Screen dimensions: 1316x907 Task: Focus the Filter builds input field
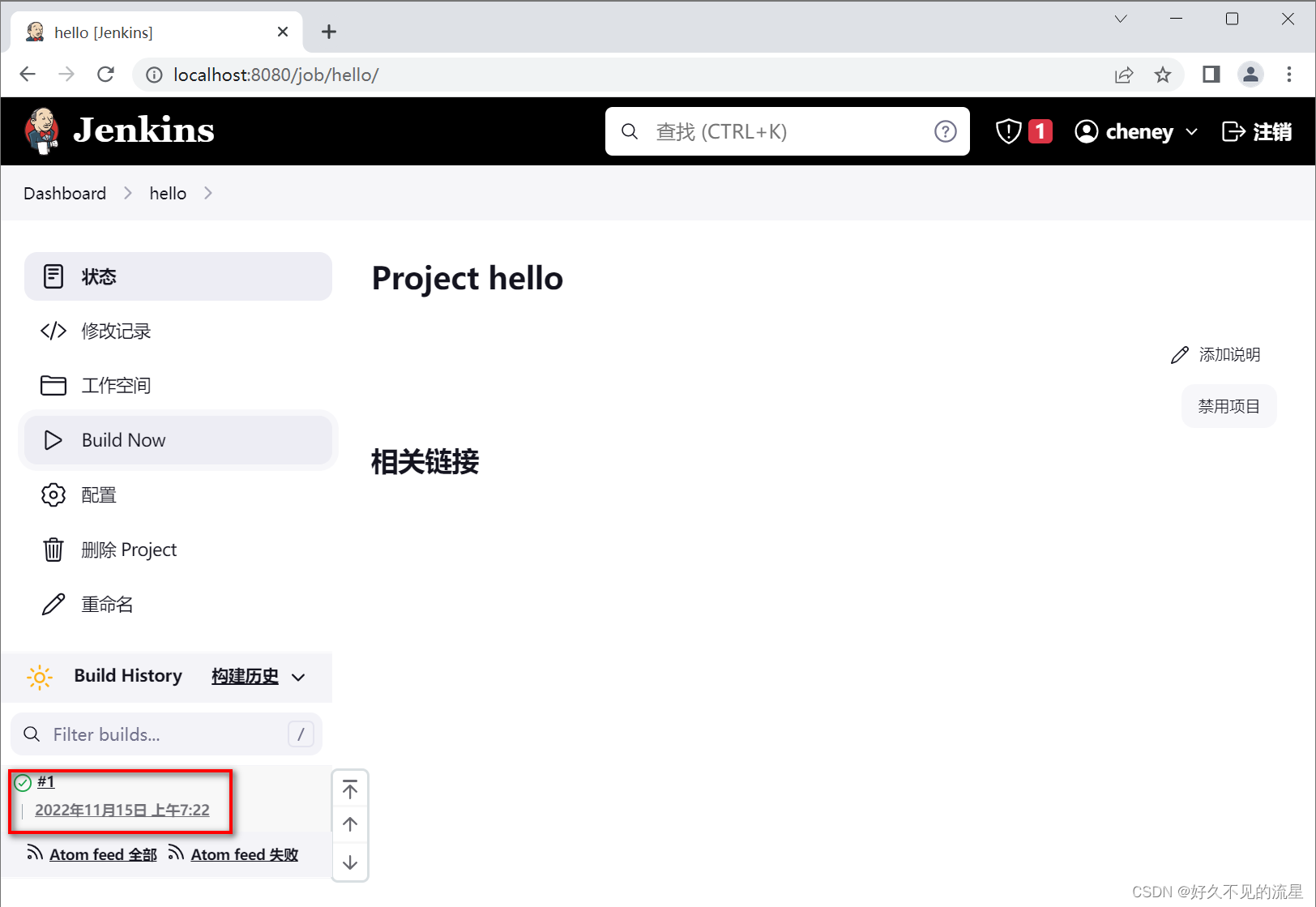pos(166,734)
